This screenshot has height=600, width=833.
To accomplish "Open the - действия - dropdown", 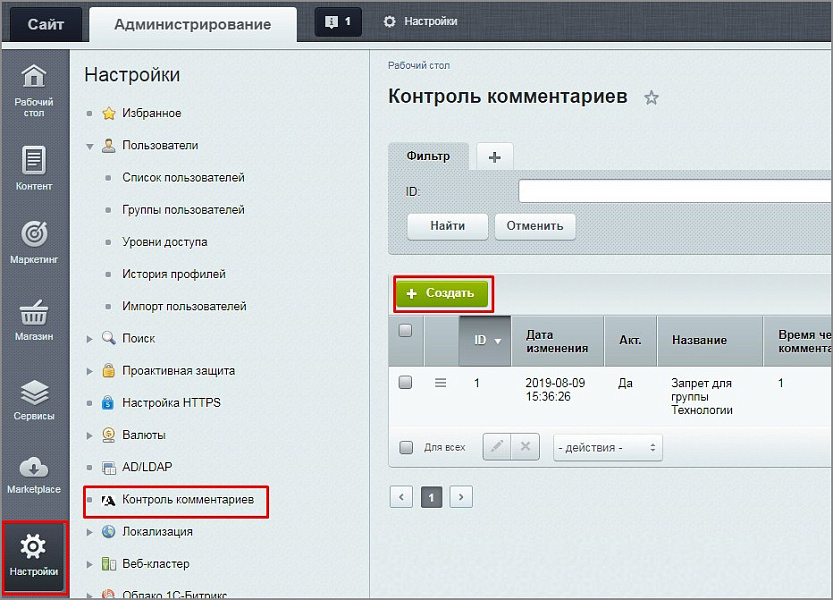I will point(607,447).
